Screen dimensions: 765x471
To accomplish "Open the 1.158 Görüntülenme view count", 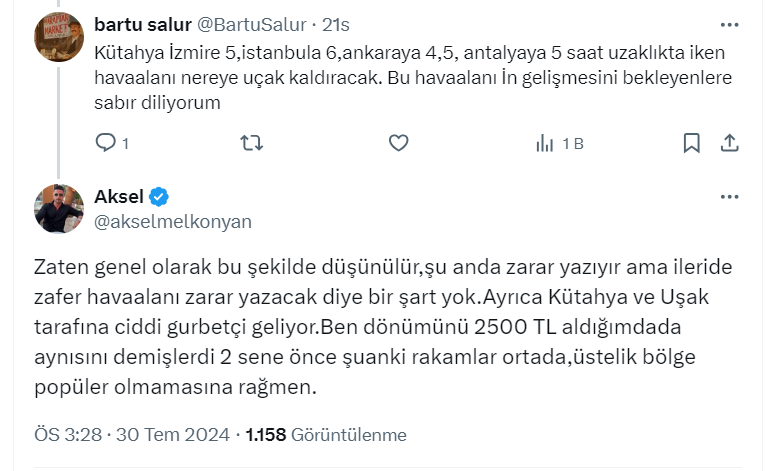I will coord(326,435).
